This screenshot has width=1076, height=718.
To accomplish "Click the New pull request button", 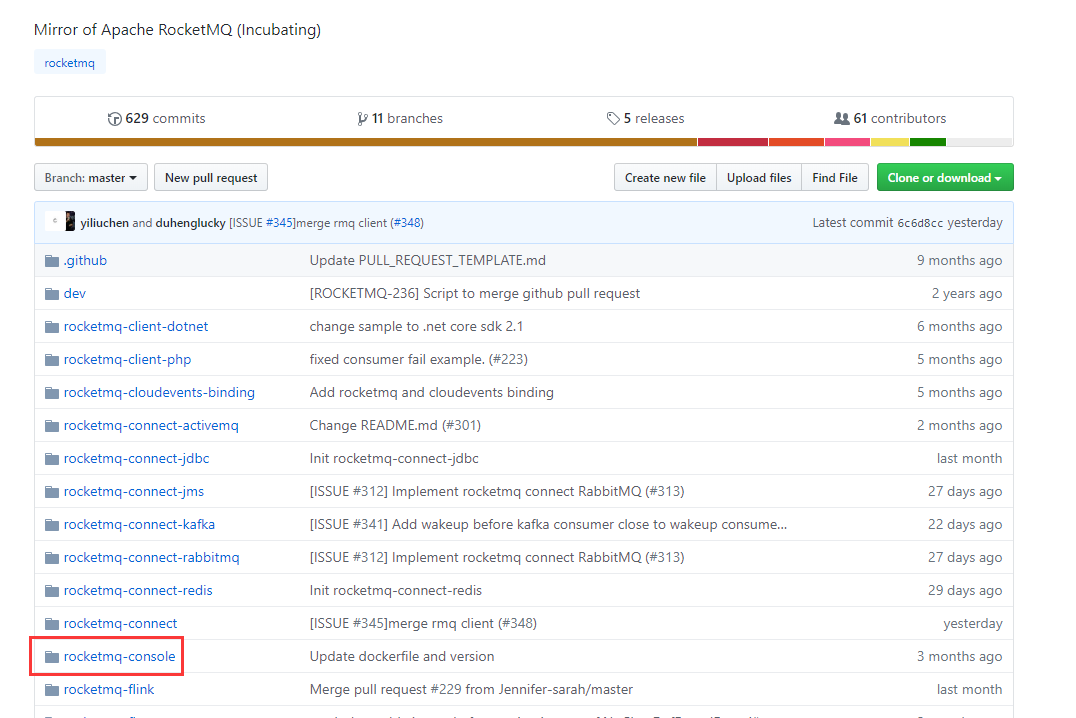I will click(211, 178).
